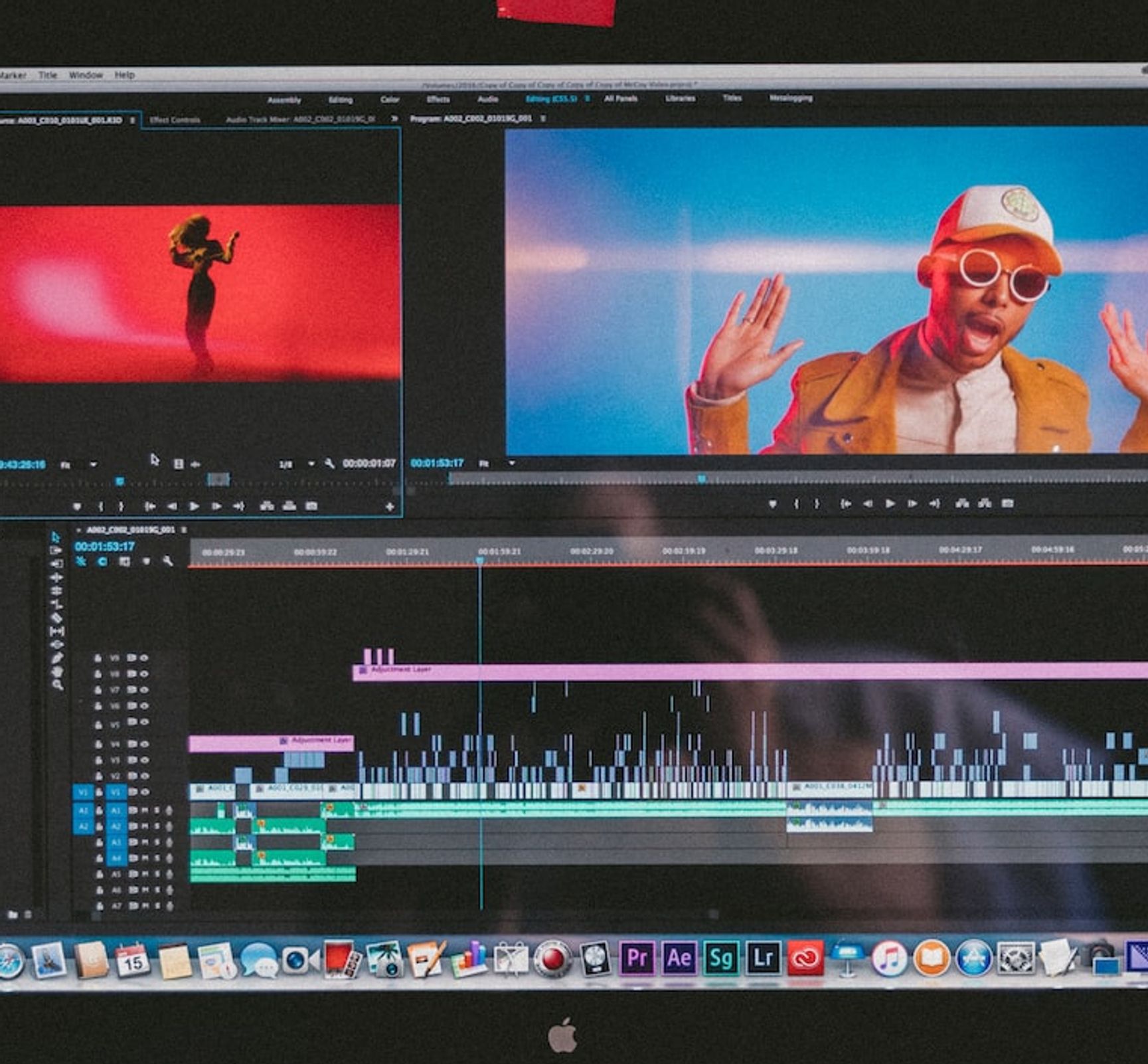Select the Hand tool in the tools panel
This screenshot has width=1148, height=1064.
(56, 671)
